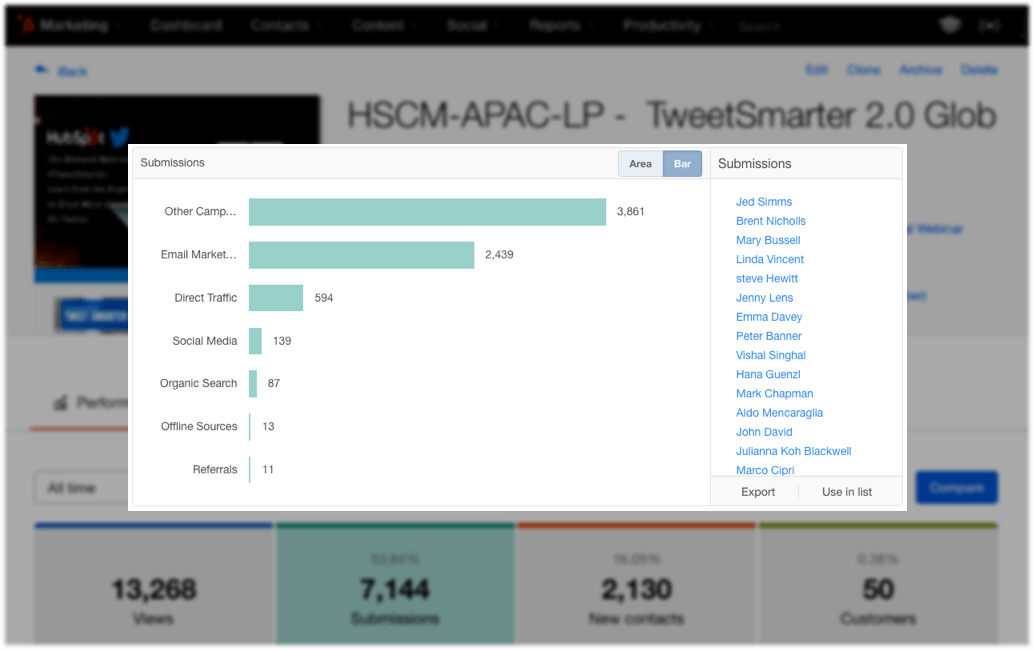Select the 7,144 Submissions metric card
This screenshot has height=650, width=1034.
[x=395, y=584]
